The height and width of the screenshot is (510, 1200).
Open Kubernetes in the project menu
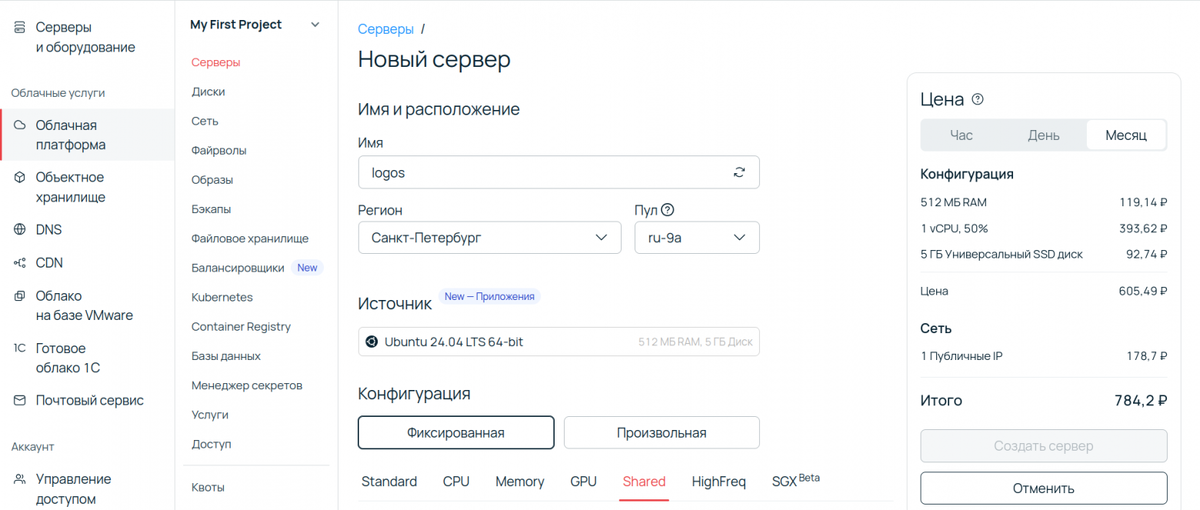(x=222, y=297)
